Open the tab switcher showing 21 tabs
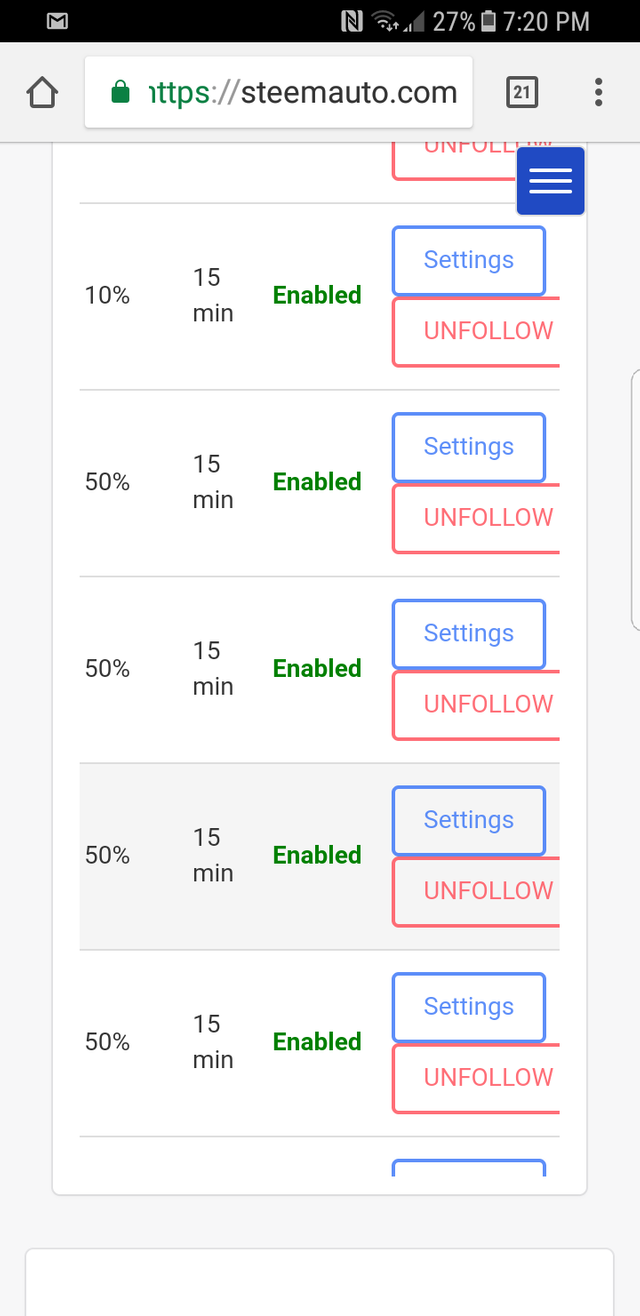Viewport: 640px width, 1316px height. coord(521,93)
